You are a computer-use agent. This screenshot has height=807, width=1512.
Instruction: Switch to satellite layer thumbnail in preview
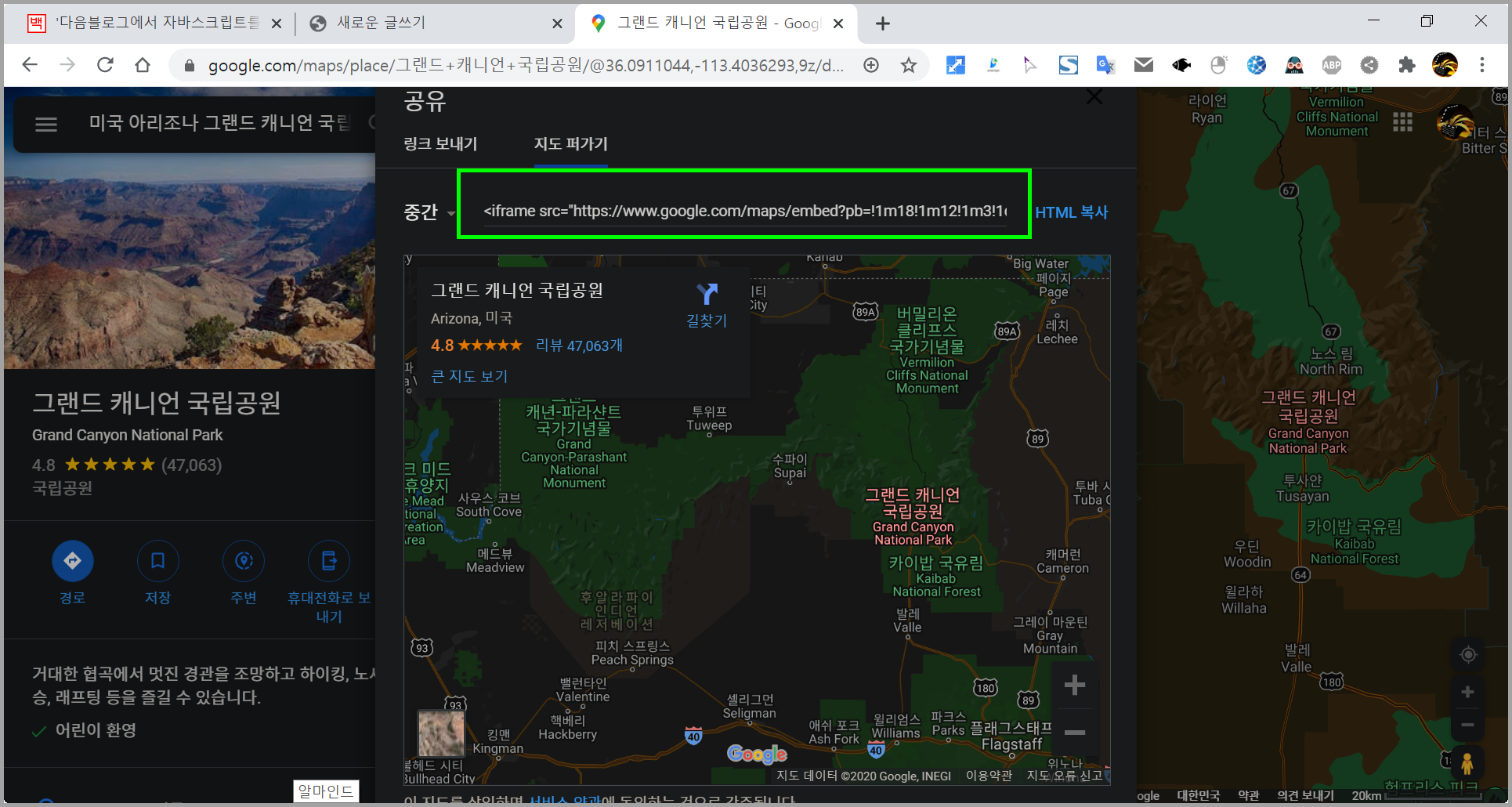(441, 733)
